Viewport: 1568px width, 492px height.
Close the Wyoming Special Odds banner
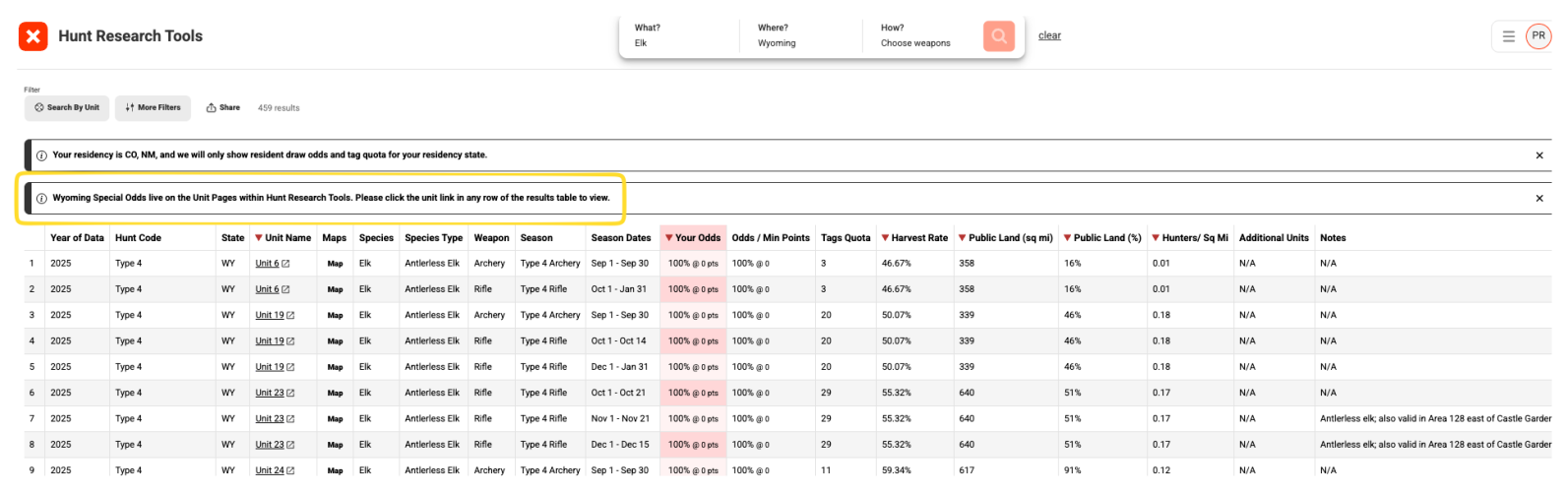pos(1539,199)
